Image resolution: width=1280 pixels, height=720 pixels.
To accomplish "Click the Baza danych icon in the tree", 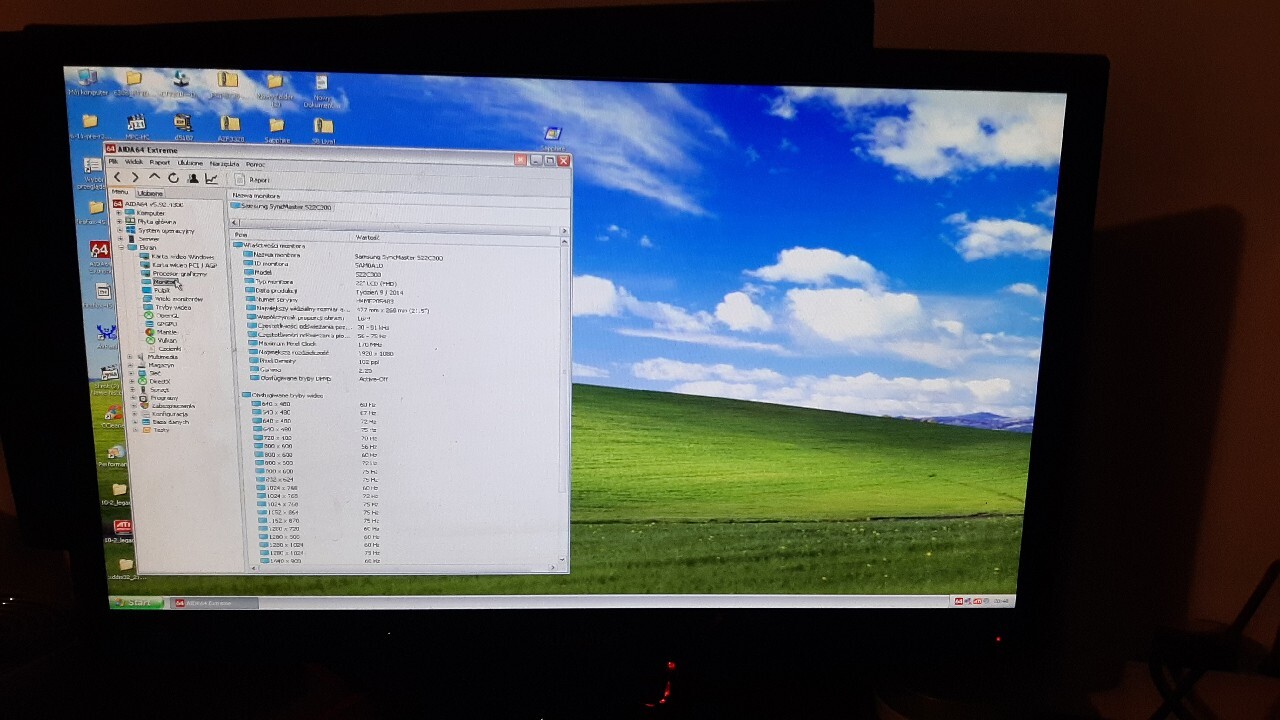I will [145, 422].
